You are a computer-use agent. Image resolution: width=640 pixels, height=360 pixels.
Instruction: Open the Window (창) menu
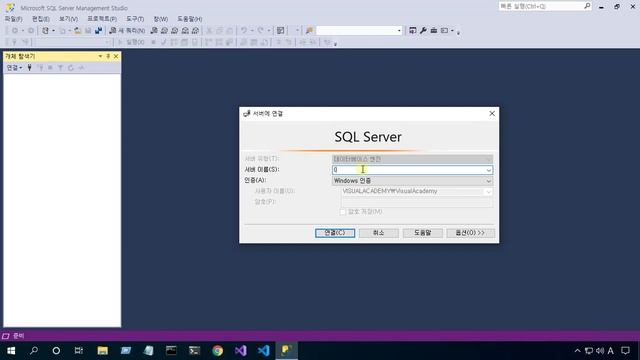pos(160,19)
